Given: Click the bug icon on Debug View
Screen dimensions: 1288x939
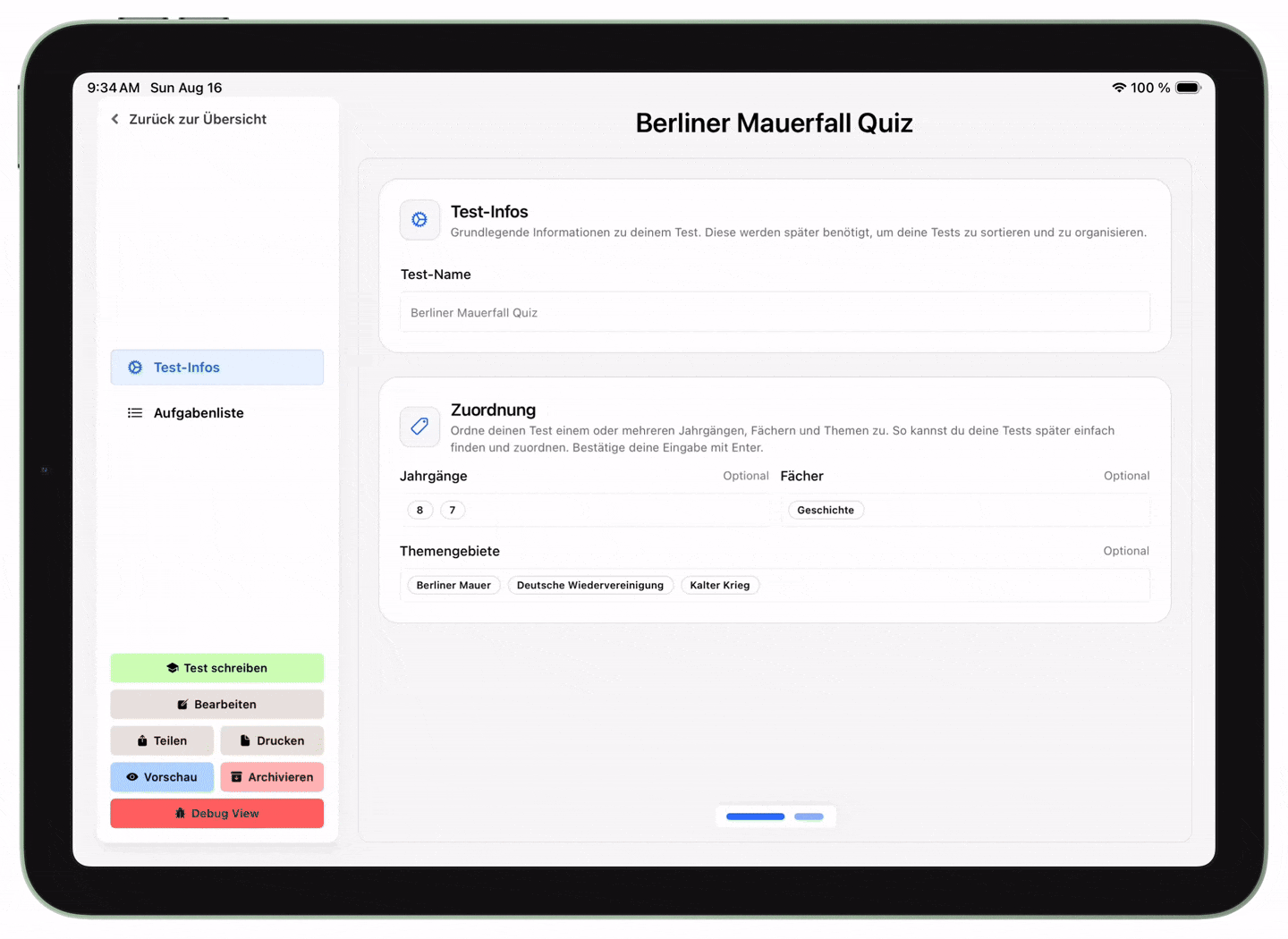Looking at the screenshot, I should [x=180, y=814].
